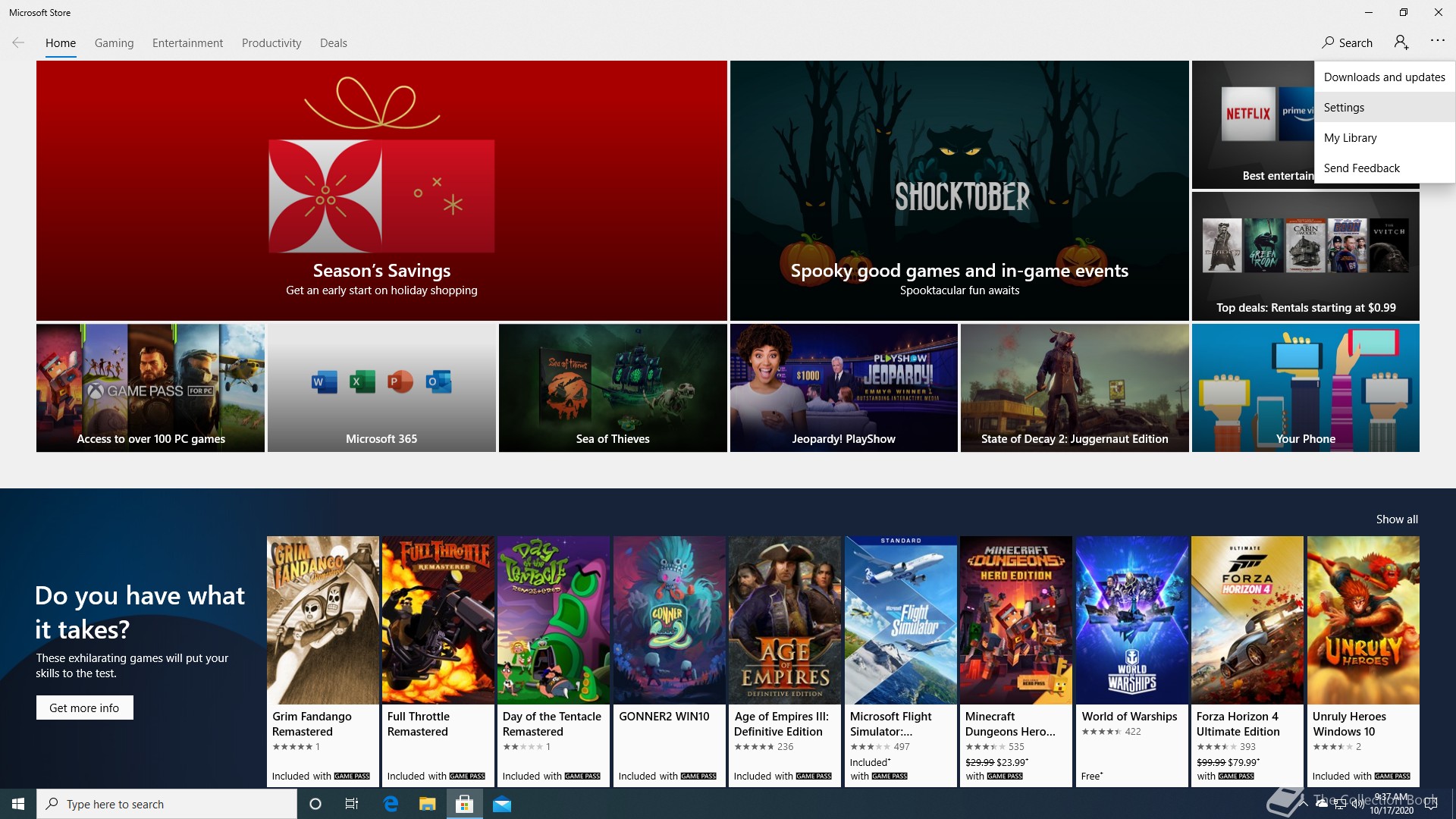1456x819 pixels.
Task: Open File Explorer from the taskbar
Action: click(x=428, y=804)
